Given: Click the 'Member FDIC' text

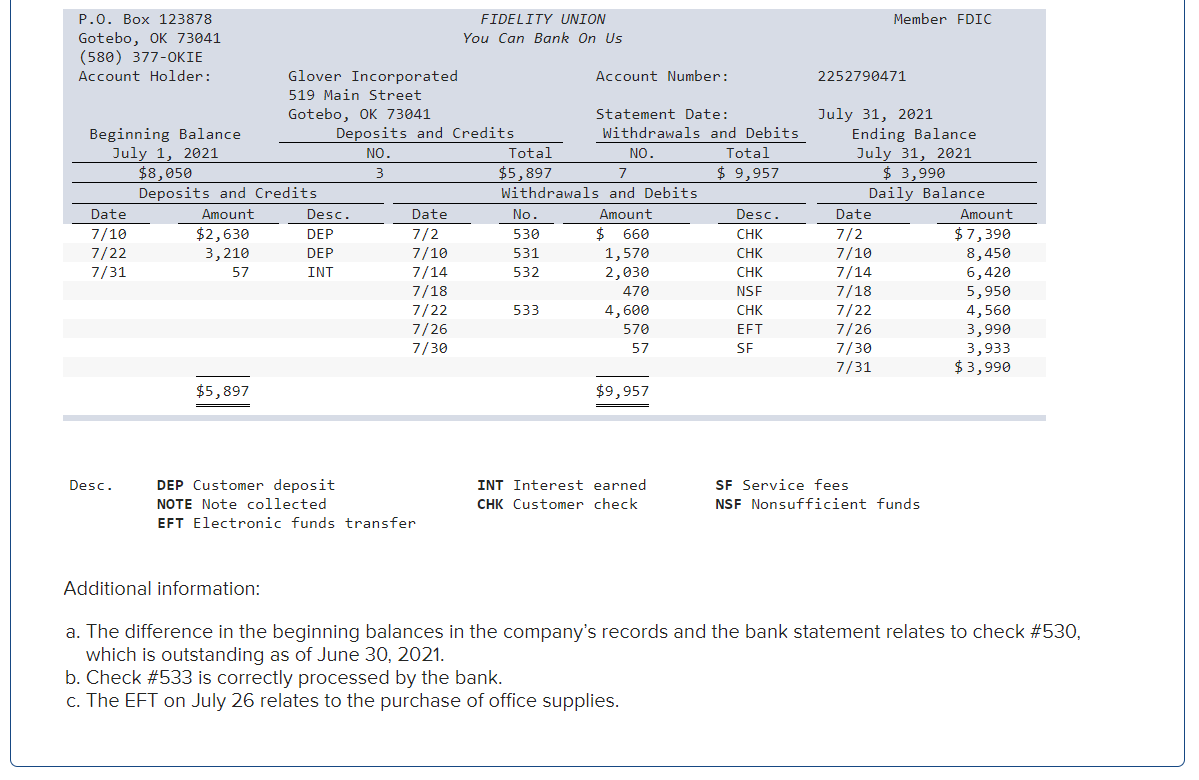Looking at the screenshot, I should [942, 19].
